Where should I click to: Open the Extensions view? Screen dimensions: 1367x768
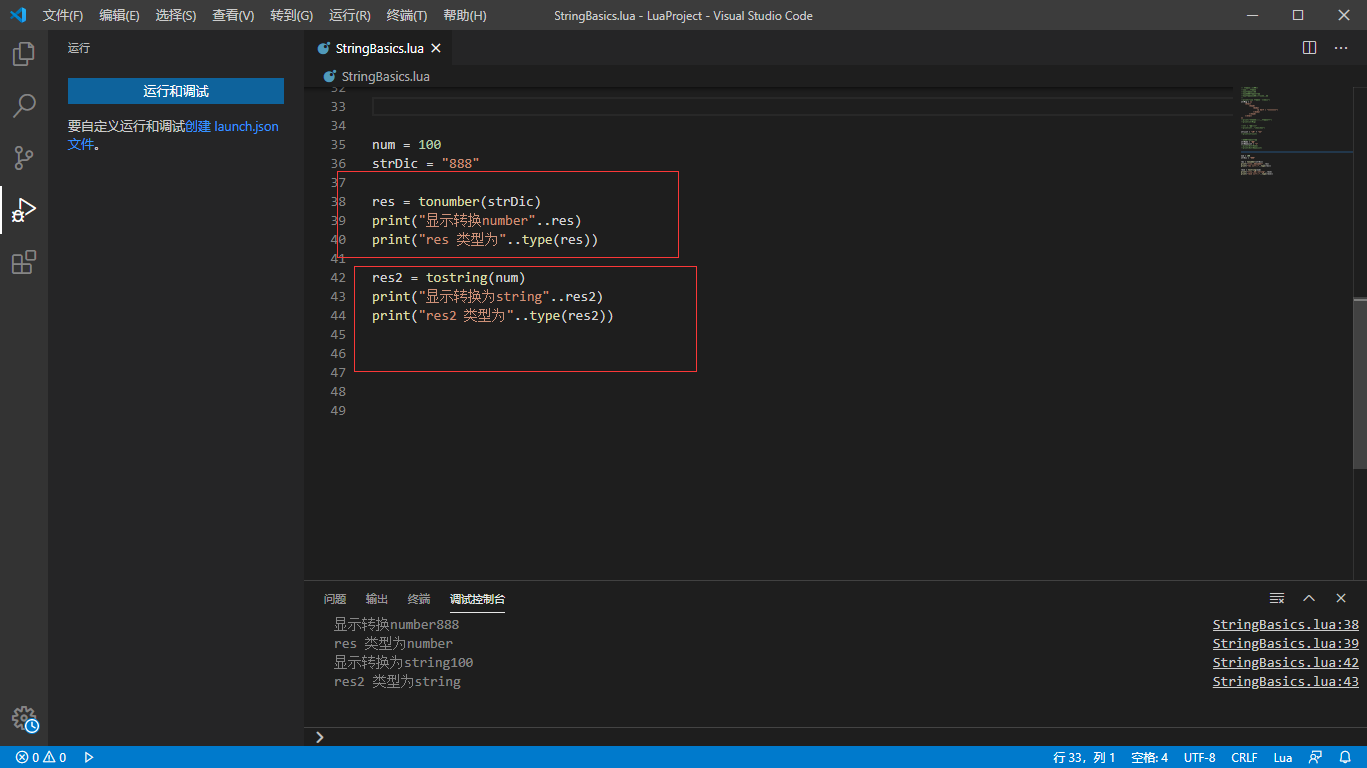pyautogui.click(x=24, y=262)
